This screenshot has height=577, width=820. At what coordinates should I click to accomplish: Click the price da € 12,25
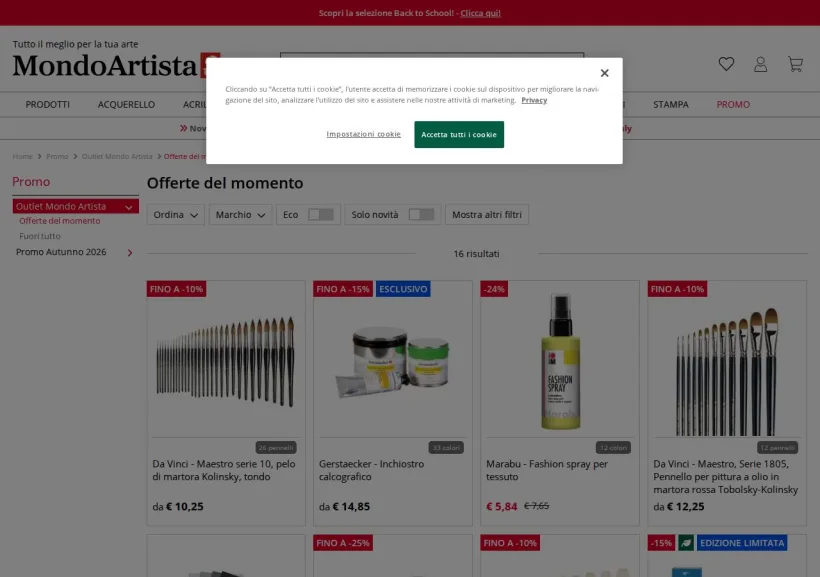coord(679,506)
